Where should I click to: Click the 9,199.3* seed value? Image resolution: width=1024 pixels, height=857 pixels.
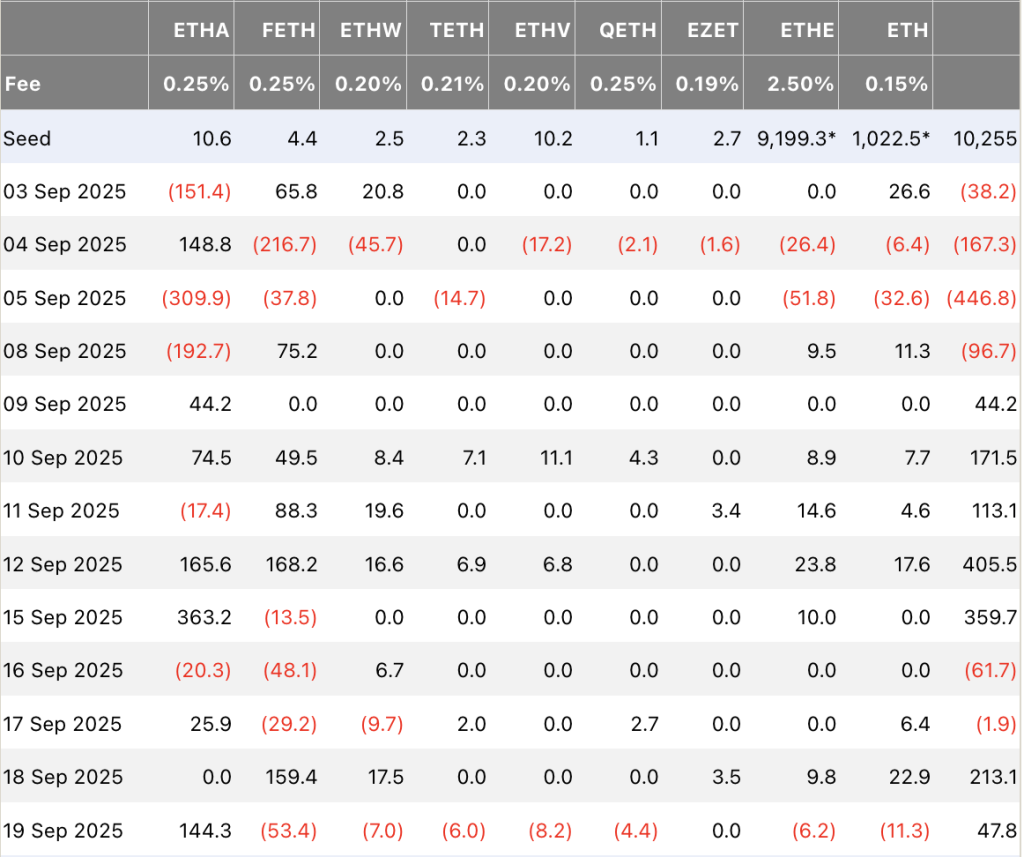796,139
